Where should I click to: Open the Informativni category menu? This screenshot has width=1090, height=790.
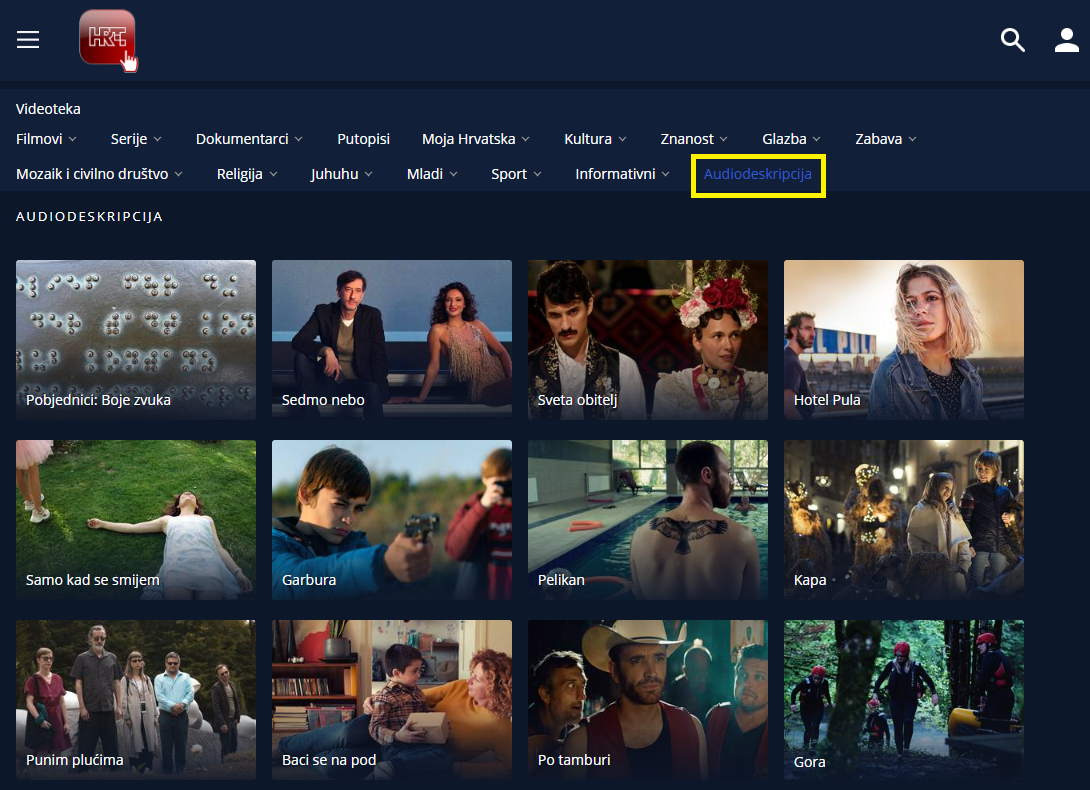(x=622, y=174)
